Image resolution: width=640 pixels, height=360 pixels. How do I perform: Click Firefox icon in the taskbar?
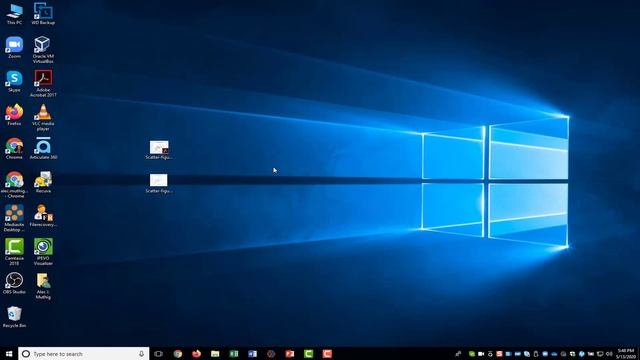196,353
